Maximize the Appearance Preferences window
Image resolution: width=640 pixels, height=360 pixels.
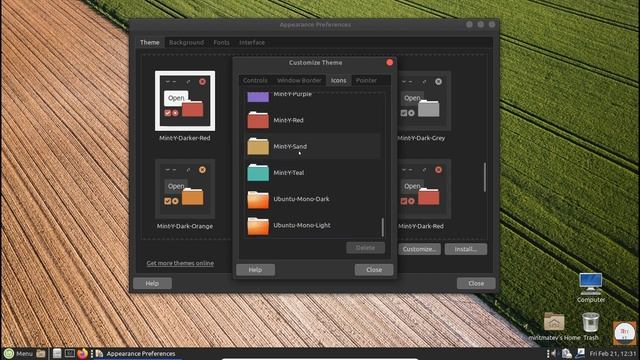click(x=481, y=24)
